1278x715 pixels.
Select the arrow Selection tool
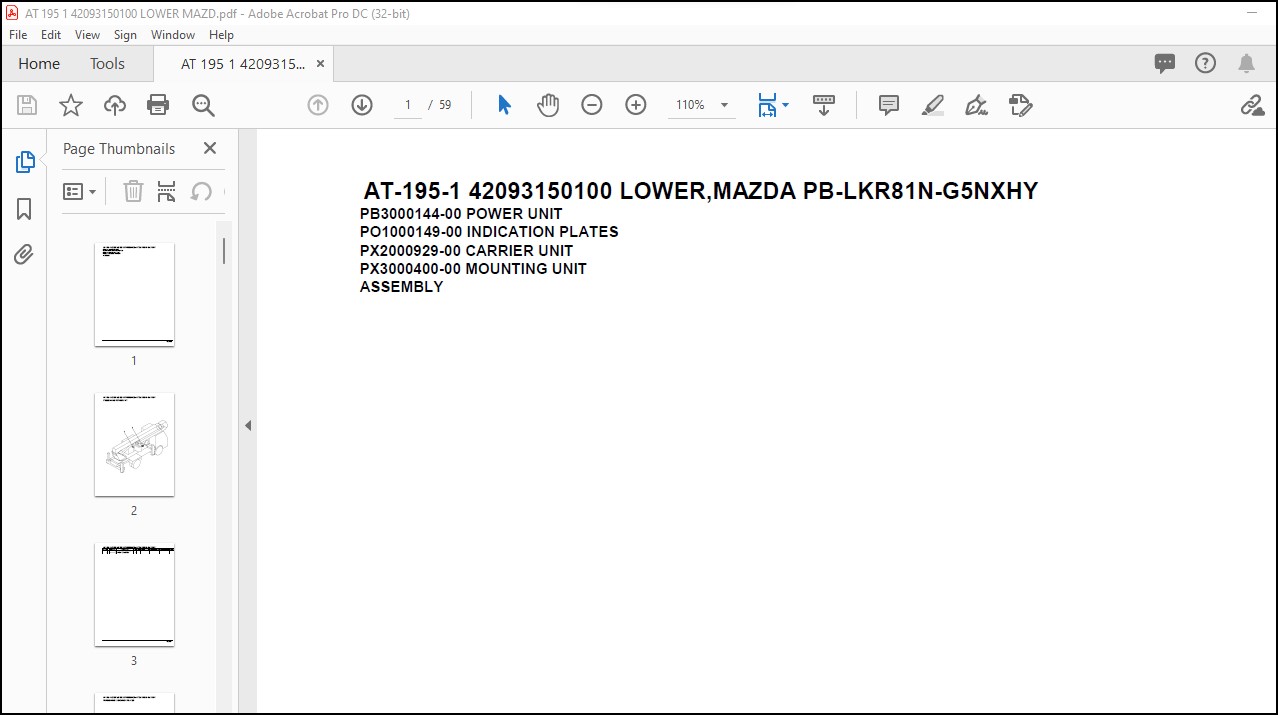[504, 105]
